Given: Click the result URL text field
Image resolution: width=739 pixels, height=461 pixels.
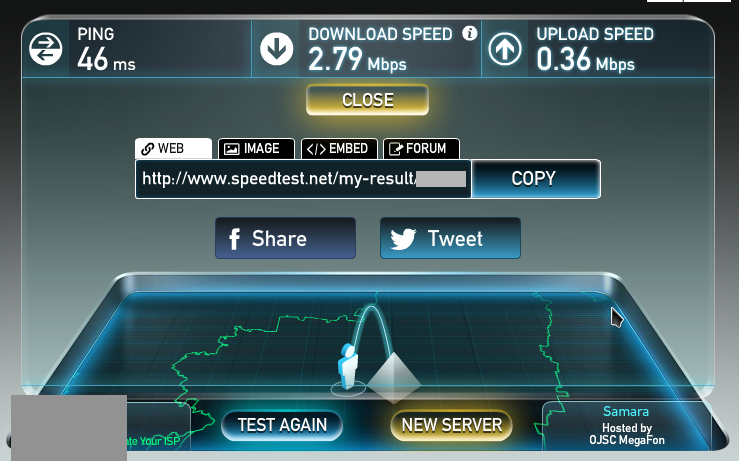Looking at the screenshot, I should pyautogui.click(x=304, y=179).
